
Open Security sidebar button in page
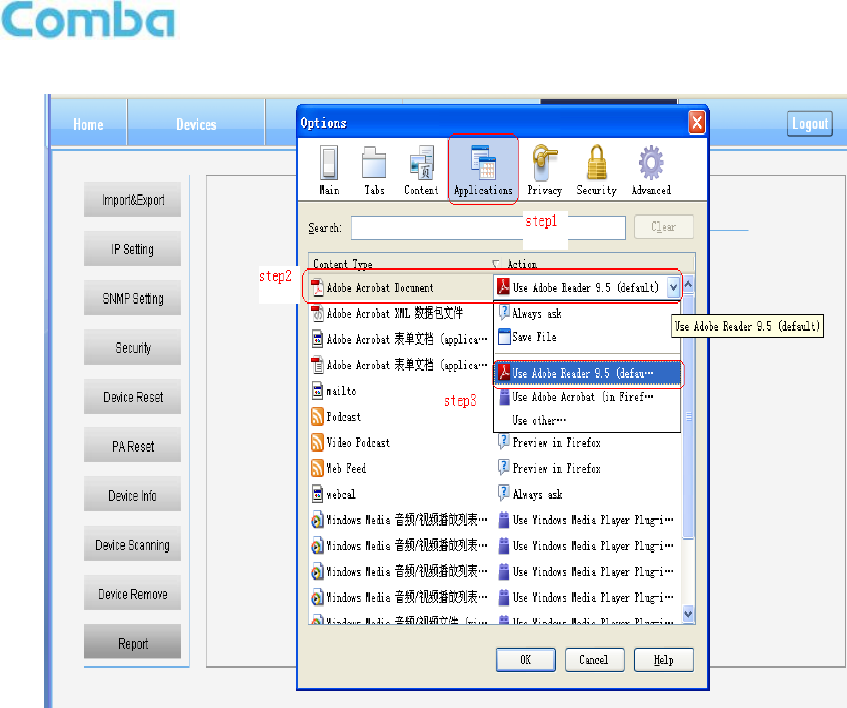(132, 348)
